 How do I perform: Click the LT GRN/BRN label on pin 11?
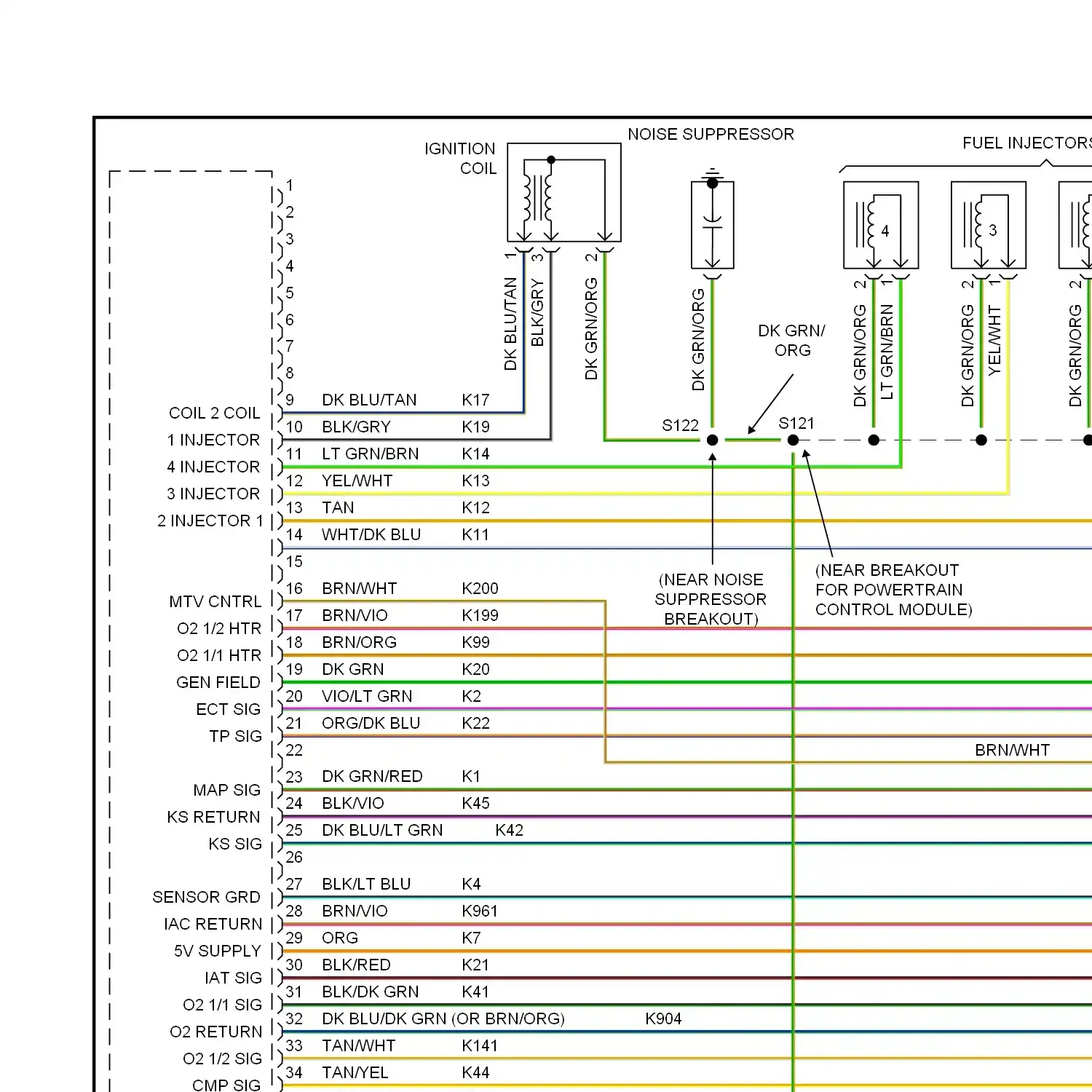[371, 454]
